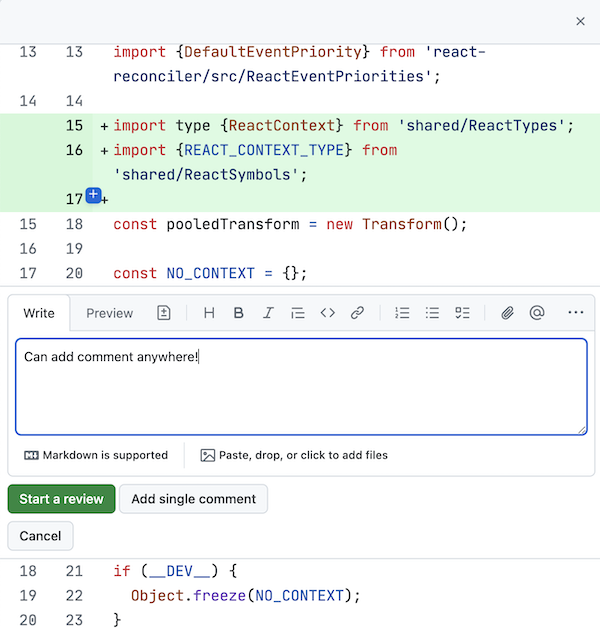This screenshot has width=600, height=629.
Task: Add a link using the chain icon
Action: (357, 313)
